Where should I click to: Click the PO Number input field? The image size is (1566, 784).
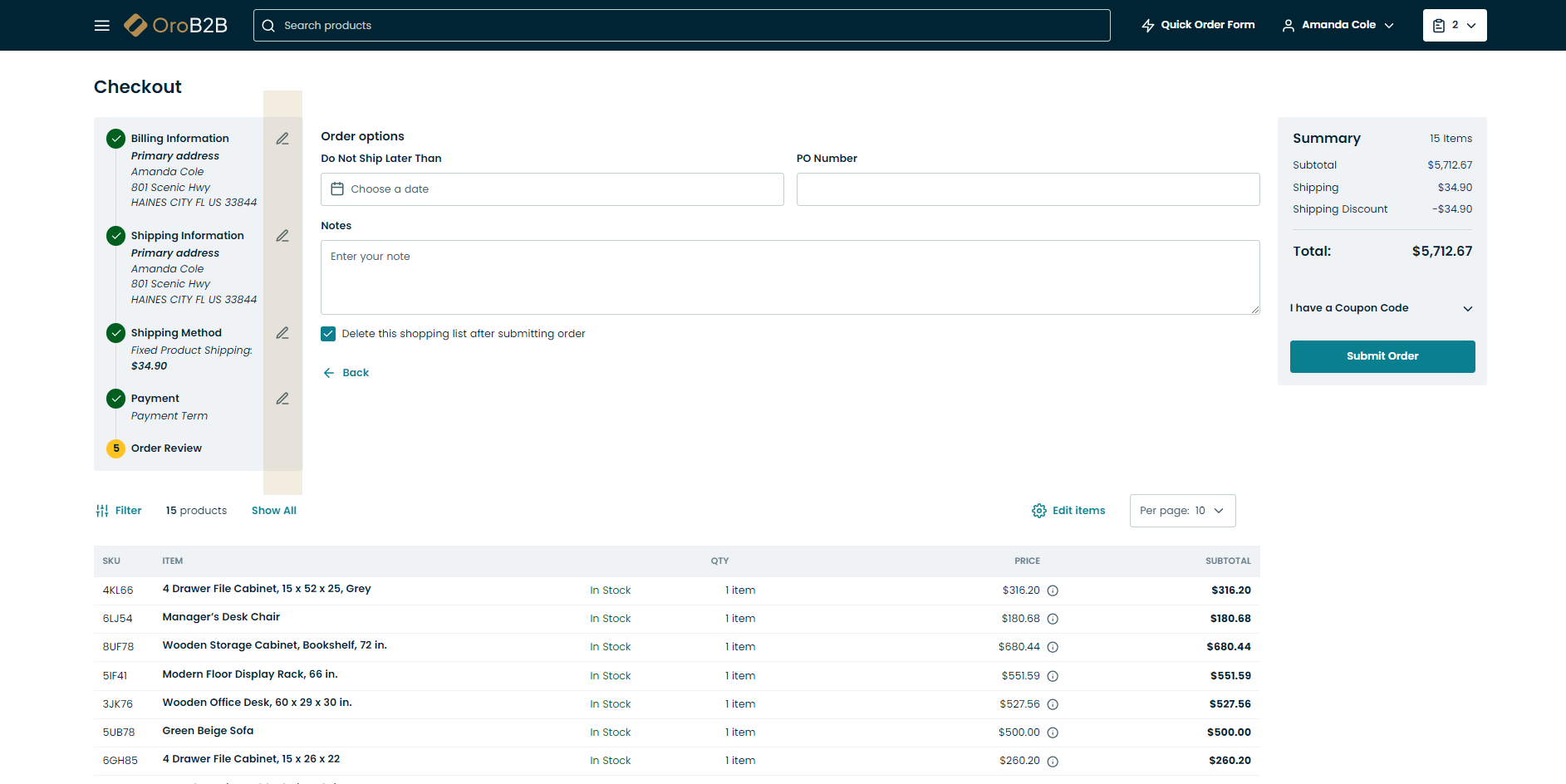coord(1028,189)
